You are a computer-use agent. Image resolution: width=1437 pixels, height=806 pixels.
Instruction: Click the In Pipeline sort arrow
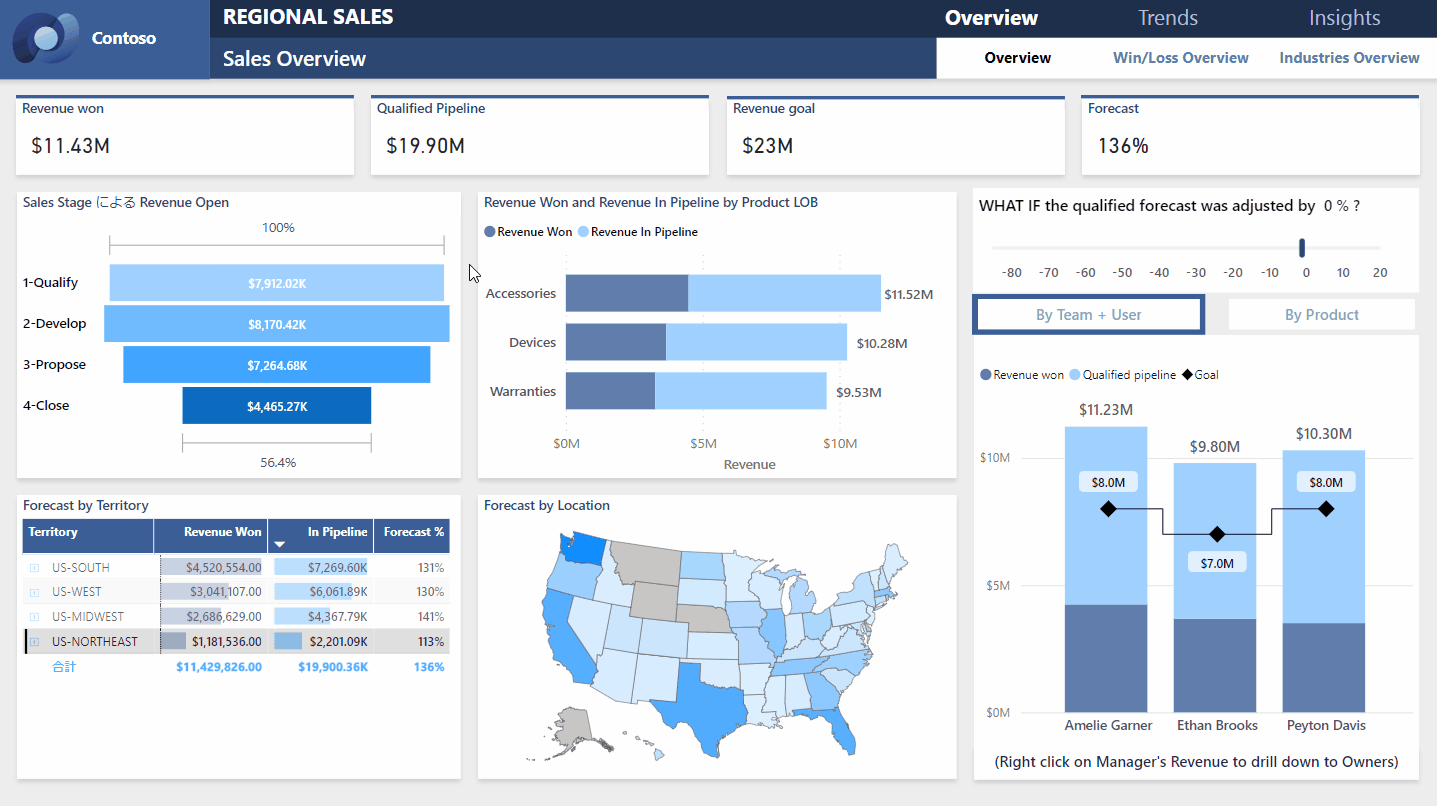pos(280,544)
